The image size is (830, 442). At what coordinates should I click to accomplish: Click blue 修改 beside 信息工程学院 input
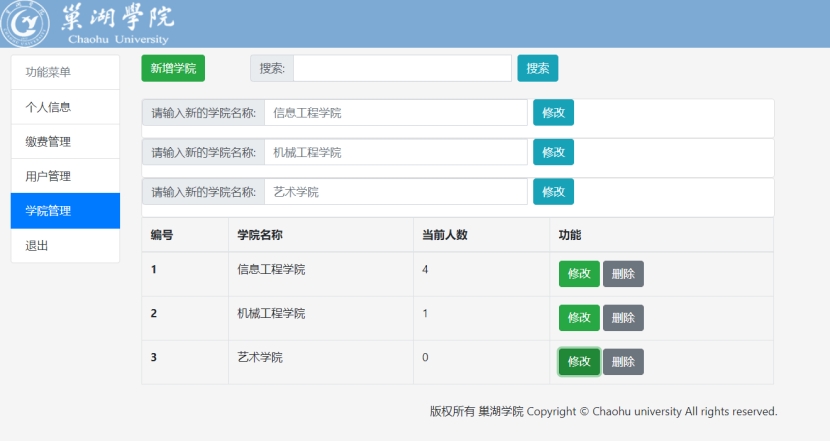point(553,113)
